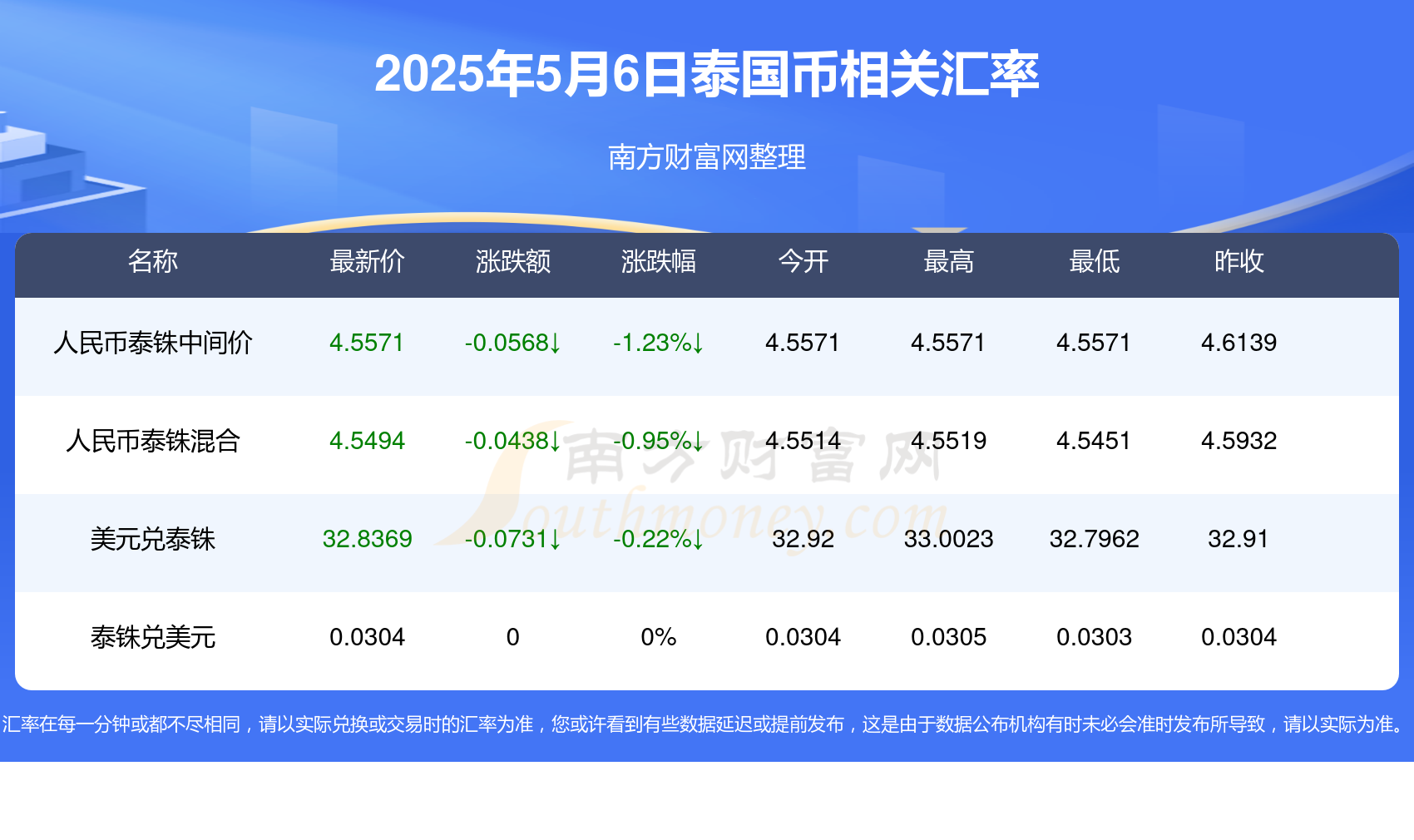Select the 最低 column header

click(1095, 262)
